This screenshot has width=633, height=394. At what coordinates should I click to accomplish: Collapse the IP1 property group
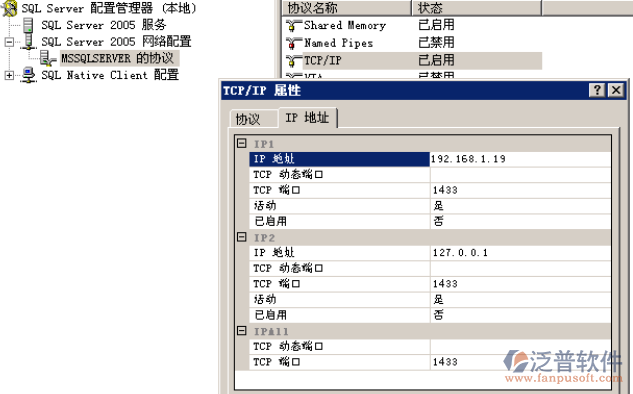click(x=241, y=143)
